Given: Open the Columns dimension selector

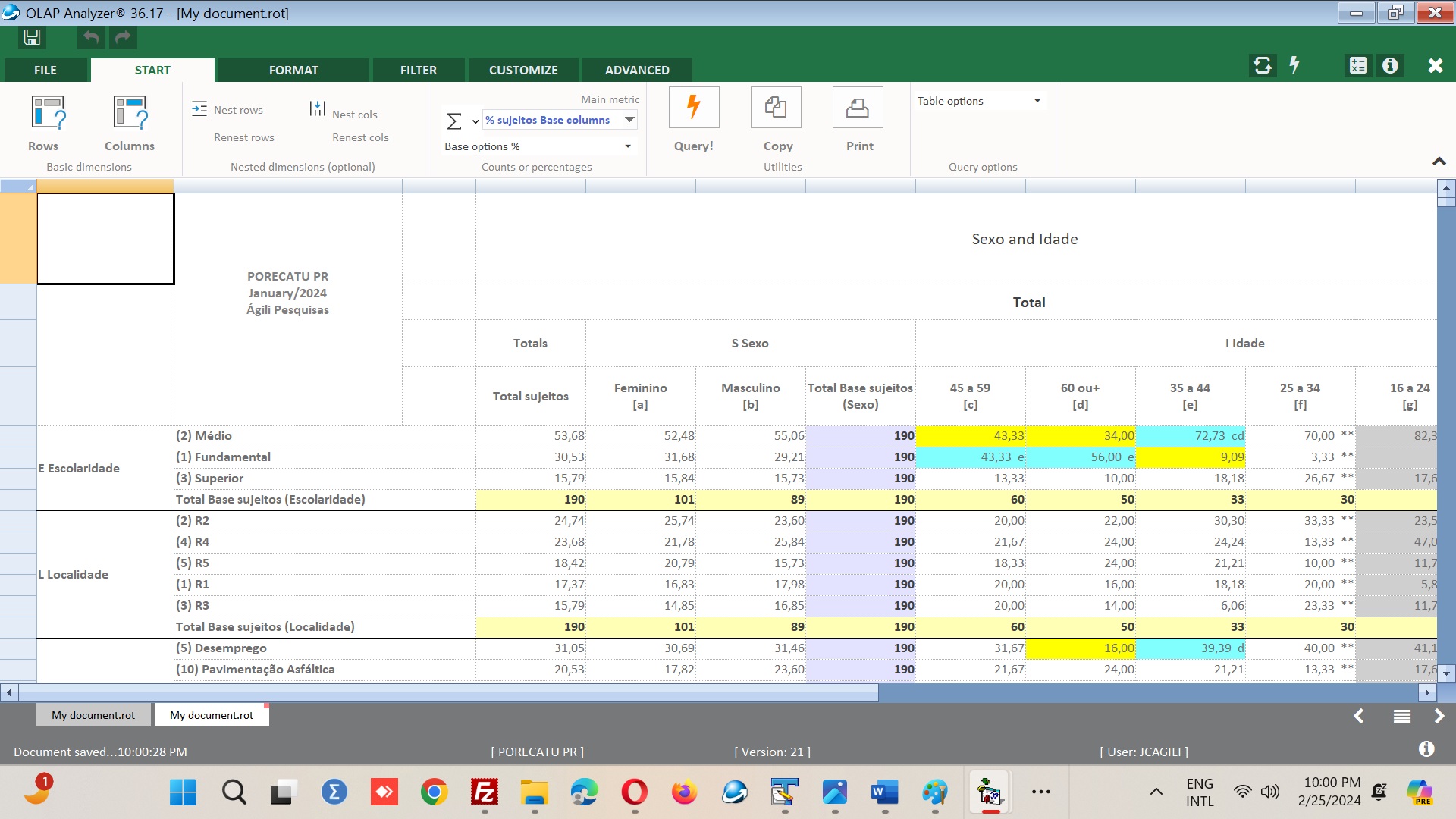Looking at the screenshot, I should pos(130,113).
